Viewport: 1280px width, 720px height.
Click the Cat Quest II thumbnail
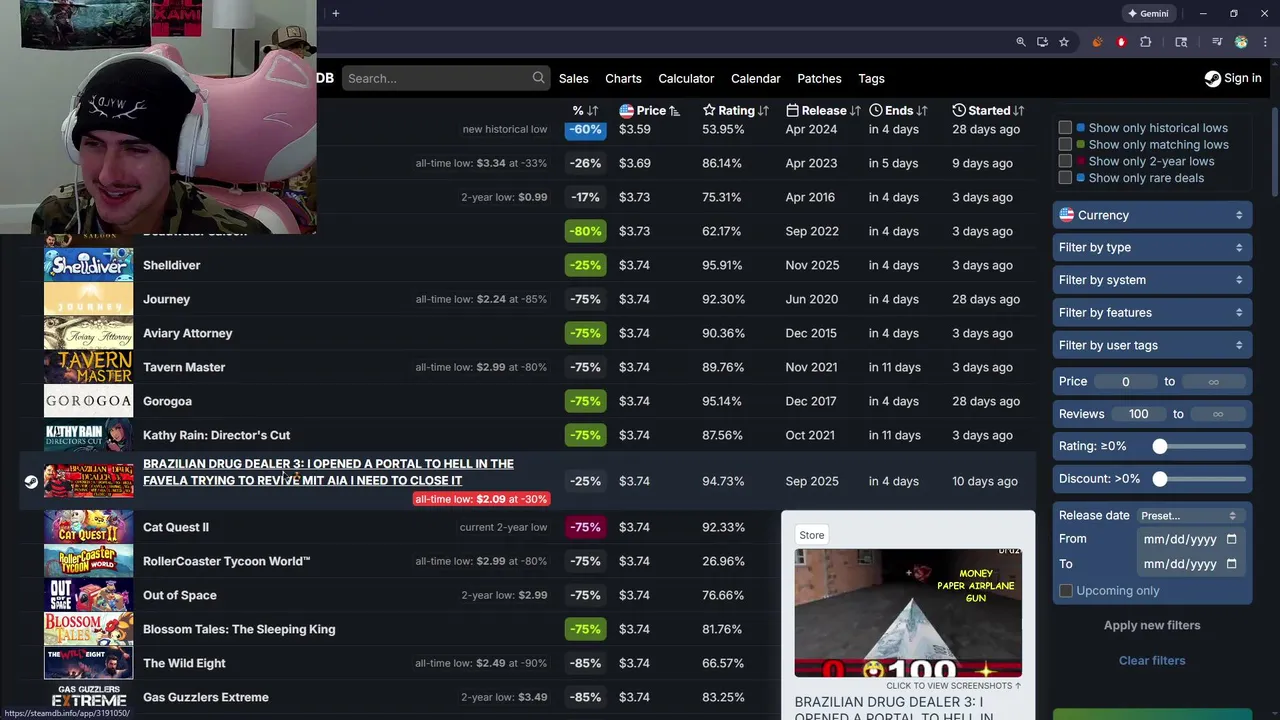click(88, 527)
